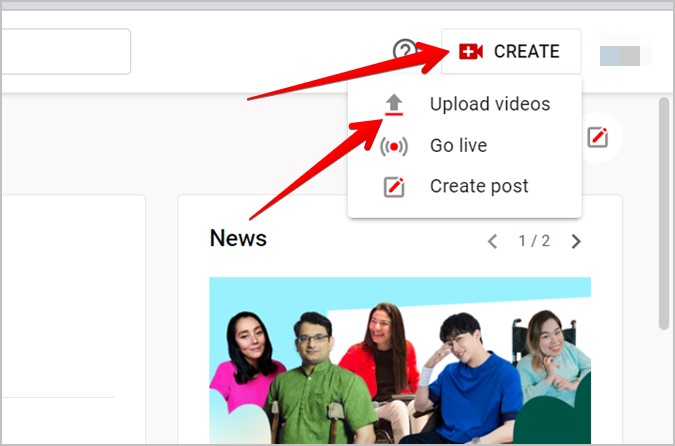Click the round edit pencil button beside the menu
The image size is (675, 446).
pyautogui.click(x=598, y=137)
